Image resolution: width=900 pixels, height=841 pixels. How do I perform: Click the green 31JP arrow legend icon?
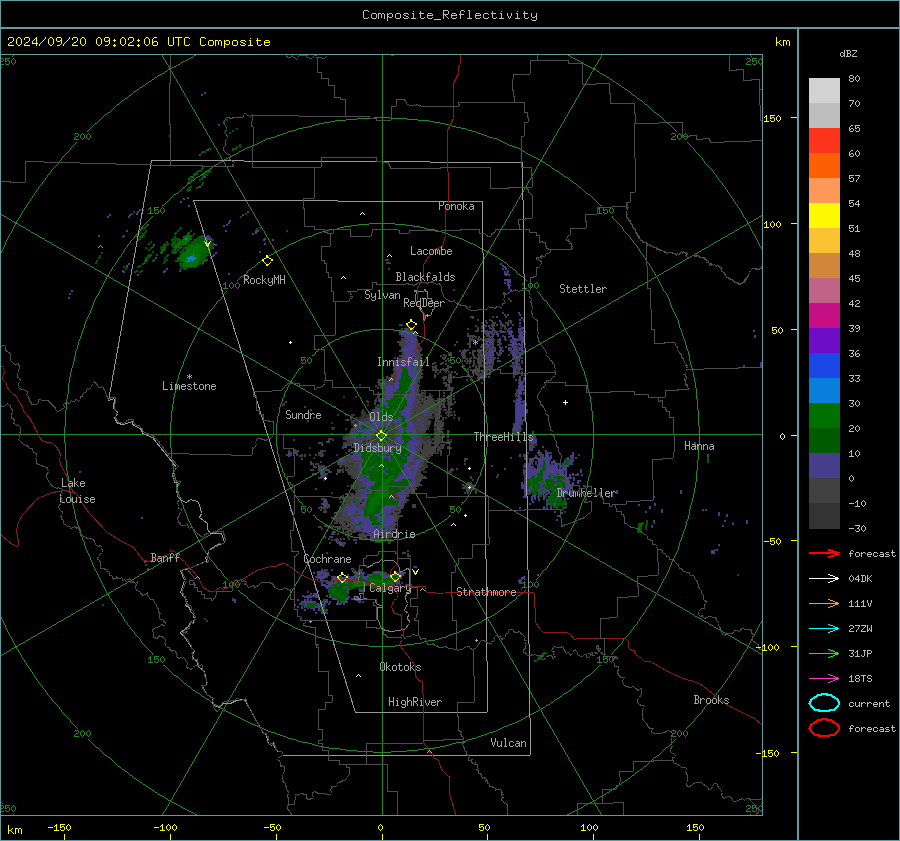tap(824, 653)
